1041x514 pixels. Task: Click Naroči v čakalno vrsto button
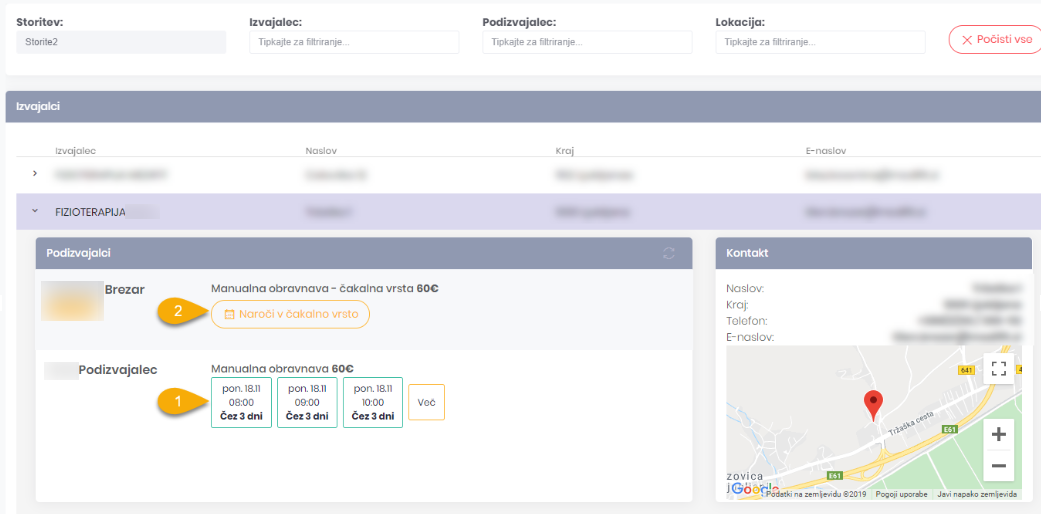point(290,314)
